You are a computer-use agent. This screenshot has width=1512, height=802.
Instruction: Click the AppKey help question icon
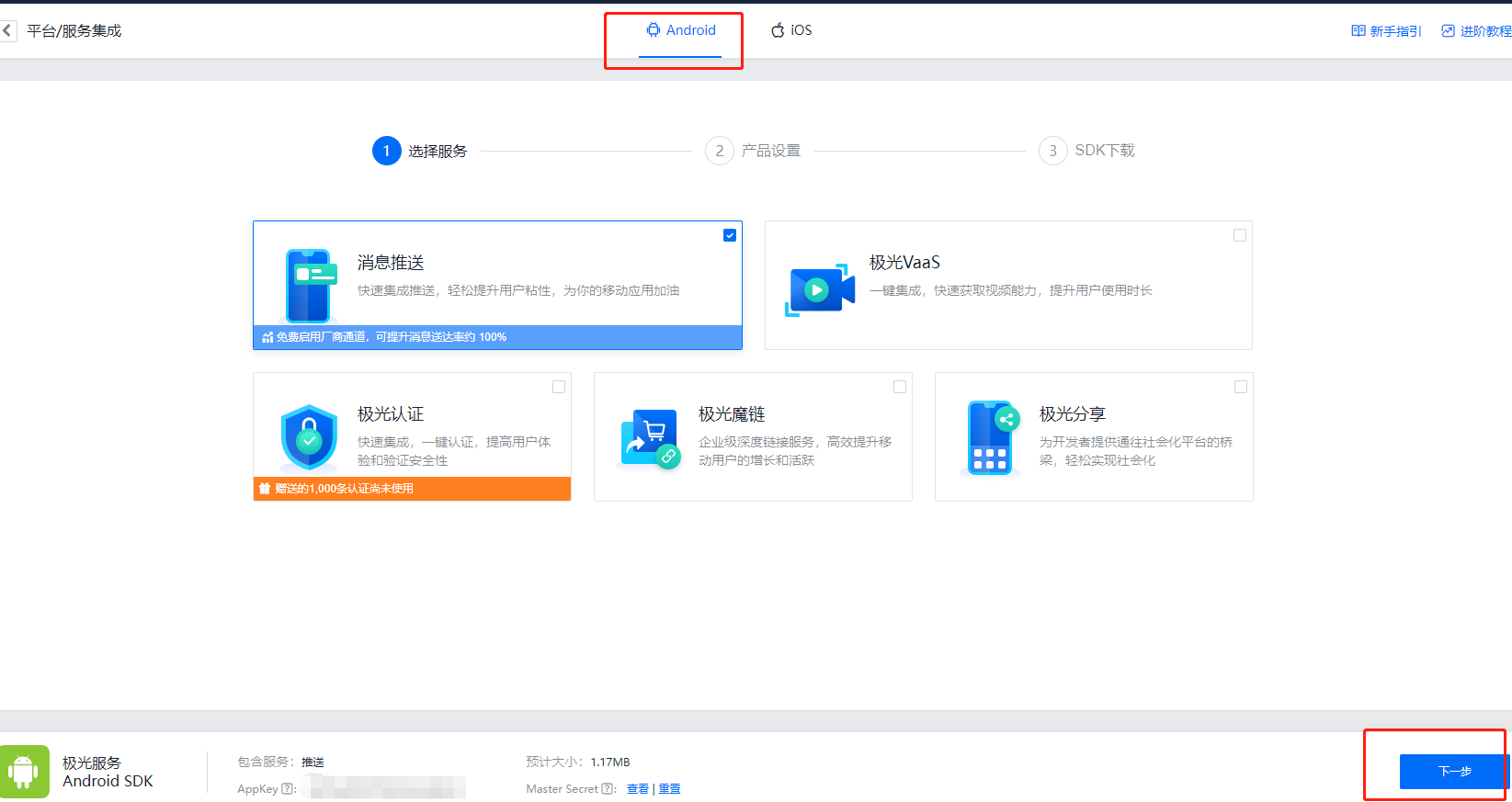288,789
